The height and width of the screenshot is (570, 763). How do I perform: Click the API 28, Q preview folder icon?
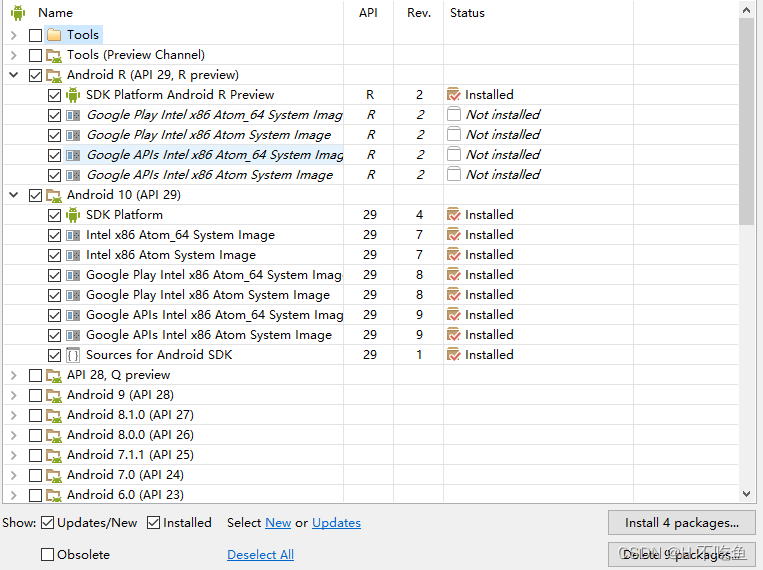(54, 375)
